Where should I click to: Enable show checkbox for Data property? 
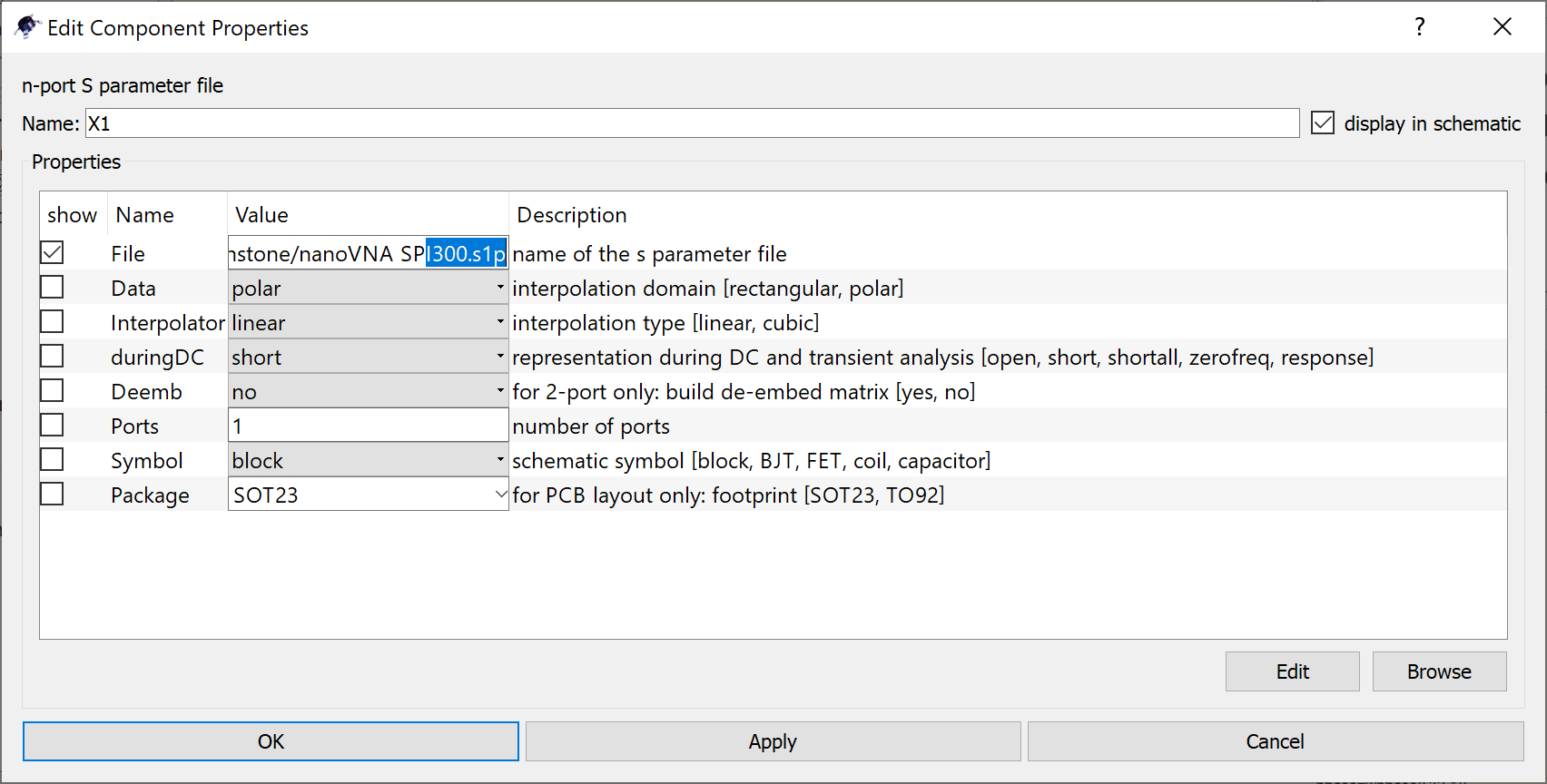click(x=53, y=288)
